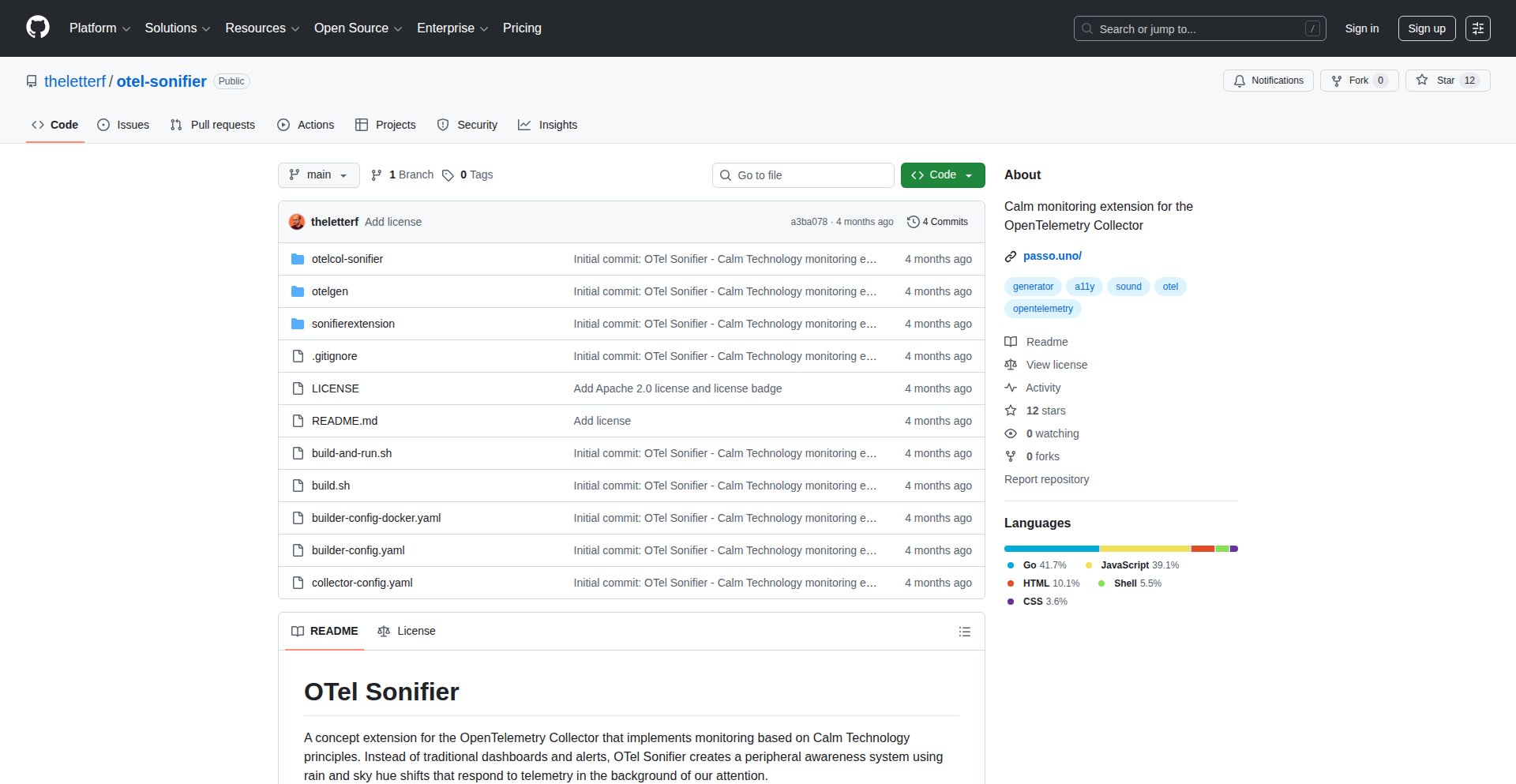
Task: Expand the Platform navigation menu
Action: click(x=99, y=28)
